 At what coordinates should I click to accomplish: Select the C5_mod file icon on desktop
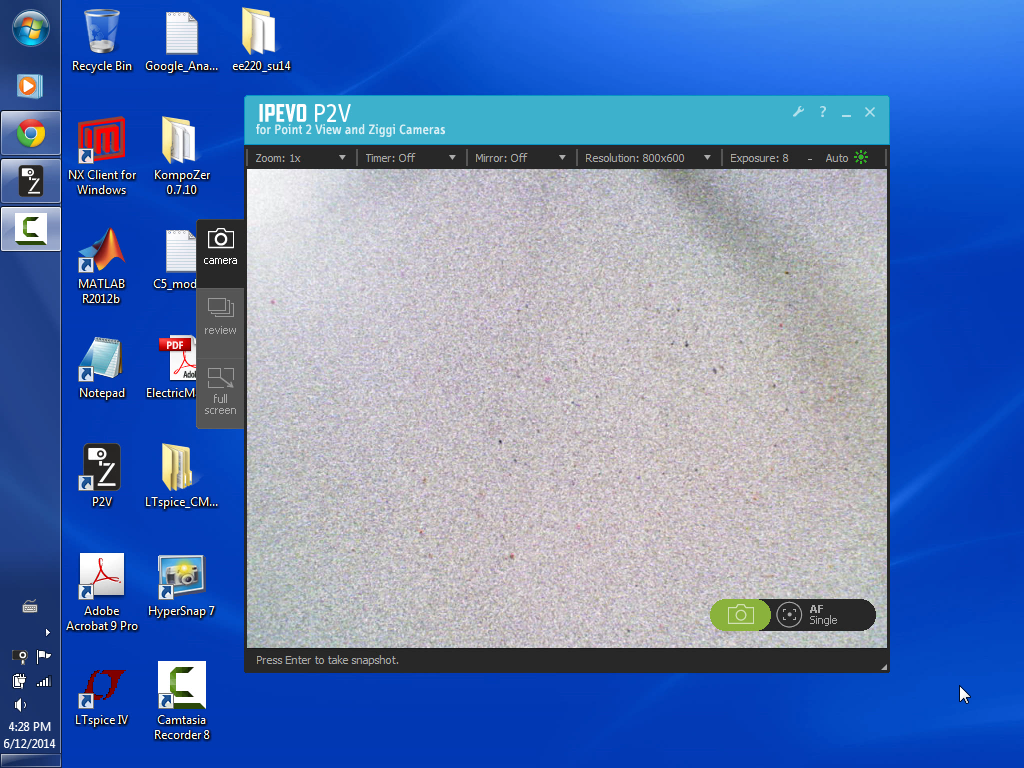coord(175,260)
